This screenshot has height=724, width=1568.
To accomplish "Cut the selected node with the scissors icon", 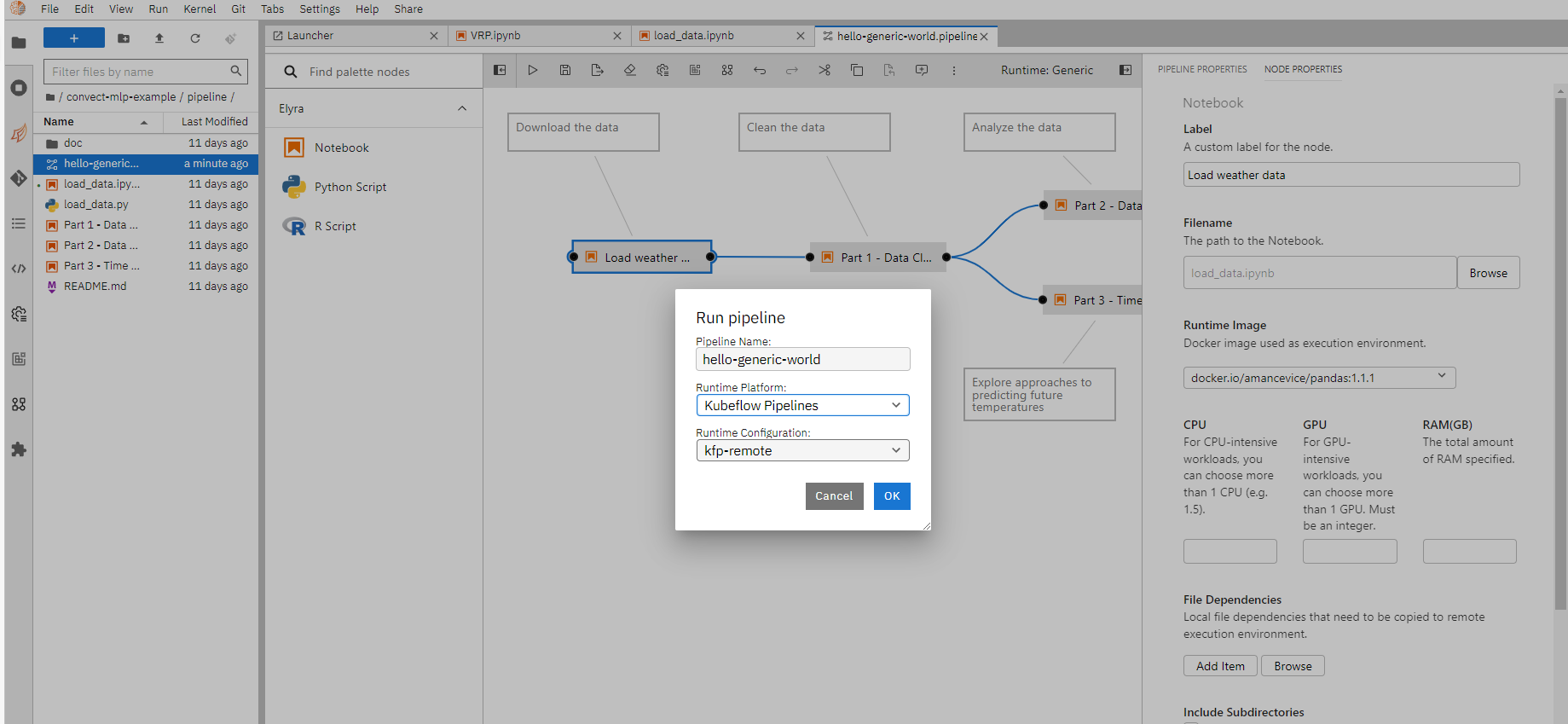I will (x=825, y=70).
